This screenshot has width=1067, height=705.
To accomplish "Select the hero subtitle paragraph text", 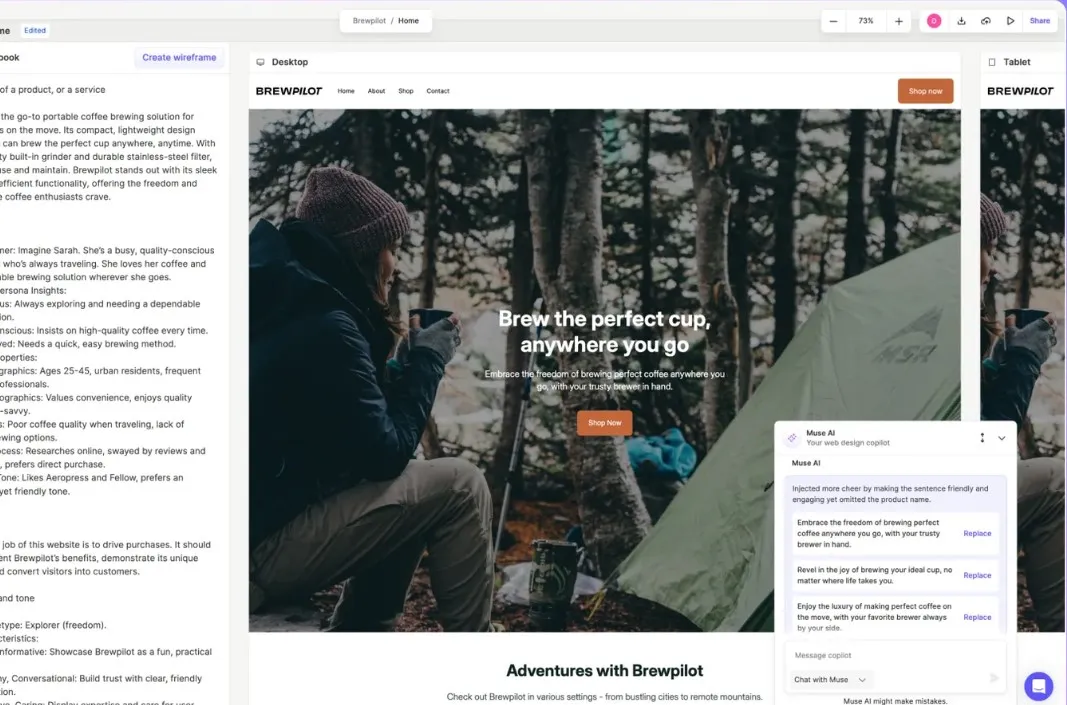I will (604, 380).
